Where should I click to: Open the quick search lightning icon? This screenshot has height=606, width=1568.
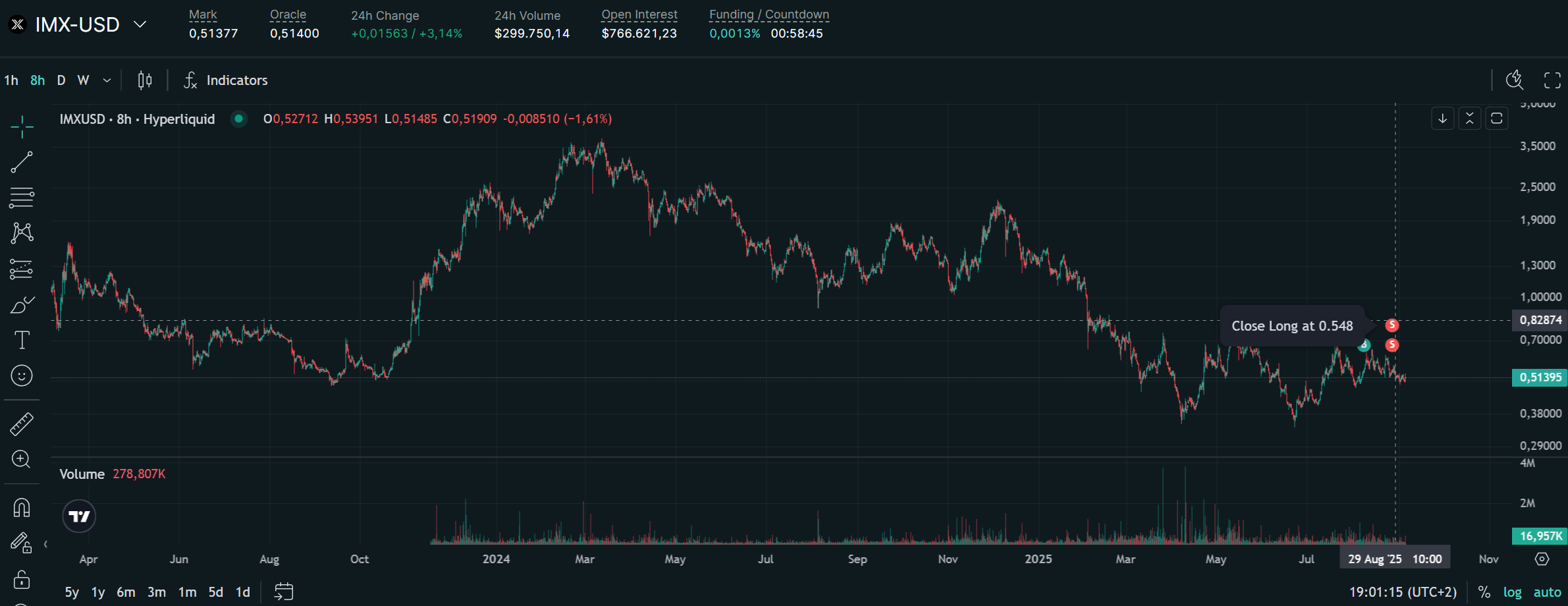(x=1515, y=80)
